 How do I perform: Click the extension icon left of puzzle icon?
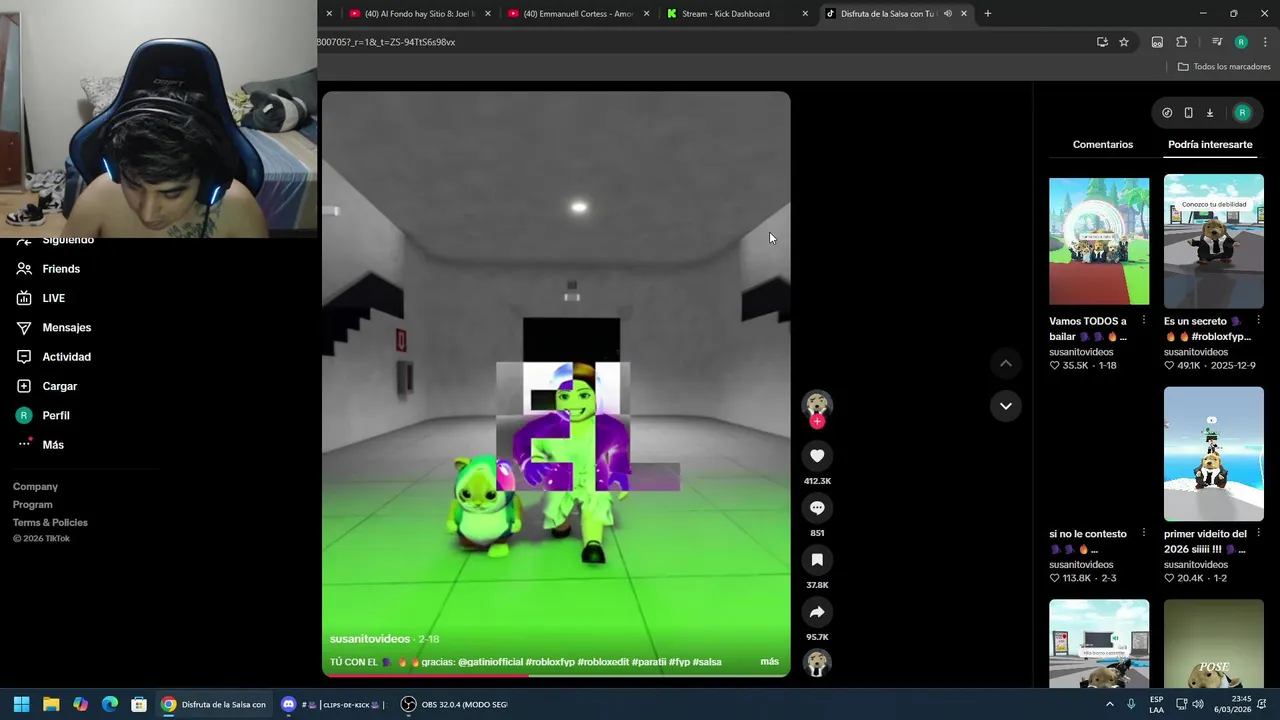[x=1157, y=42]
